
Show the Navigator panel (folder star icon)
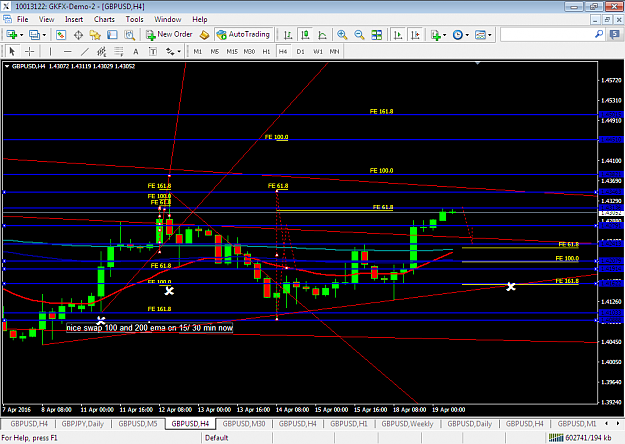tap(95, 35)
